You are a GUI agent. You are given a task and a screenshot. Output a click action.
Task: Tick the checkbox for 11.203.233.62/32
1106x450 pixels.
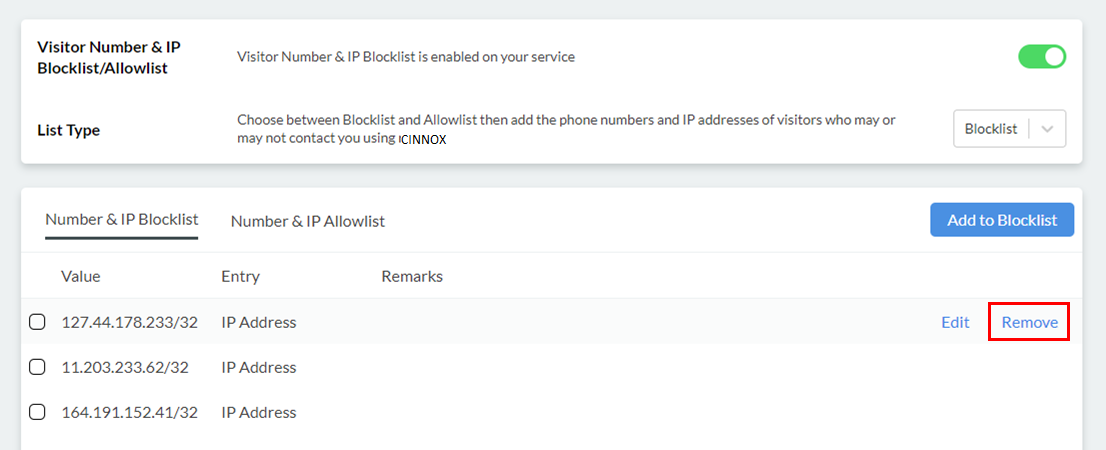click(37, 367)
